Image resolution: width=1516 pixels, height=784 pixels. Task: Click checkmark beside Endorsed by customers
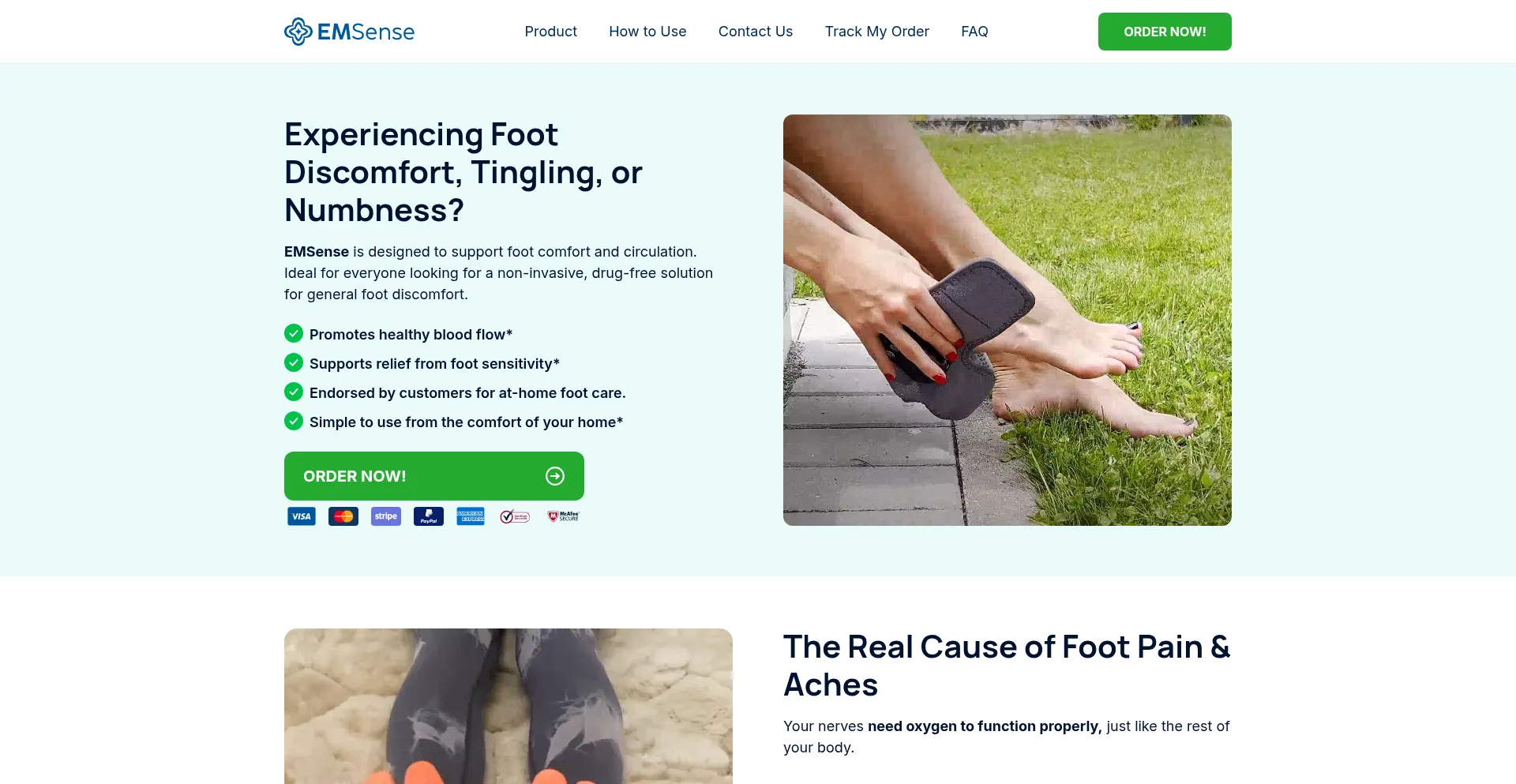tap(294, 392)
